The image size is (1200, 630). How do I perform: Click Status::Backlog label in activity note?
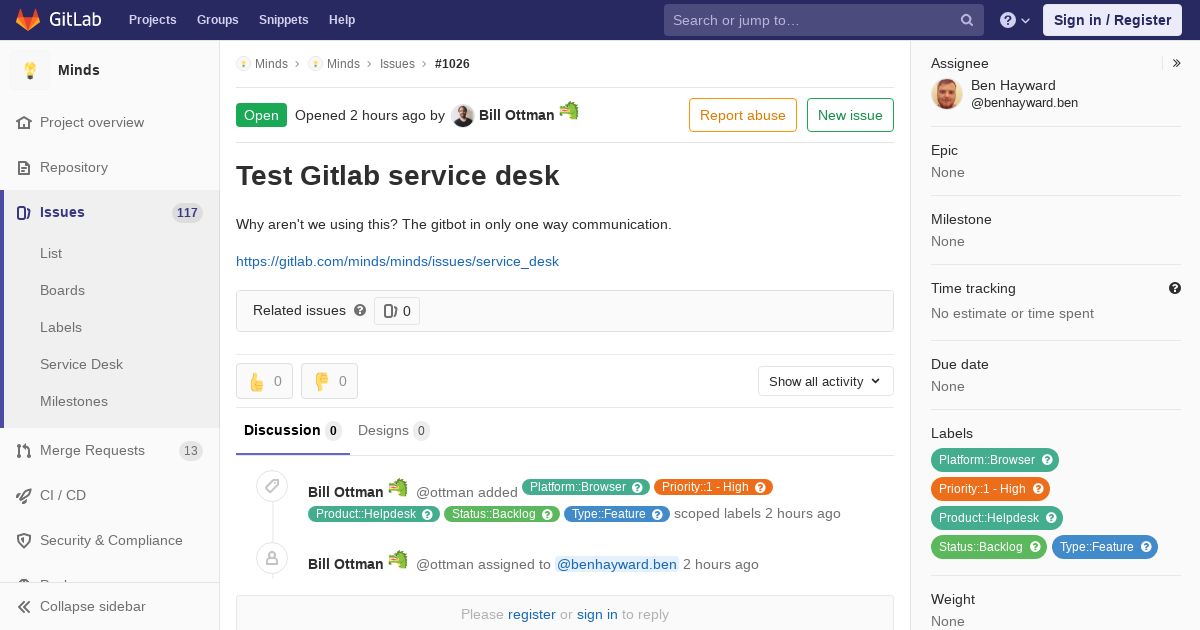click(x=503, y=514)
